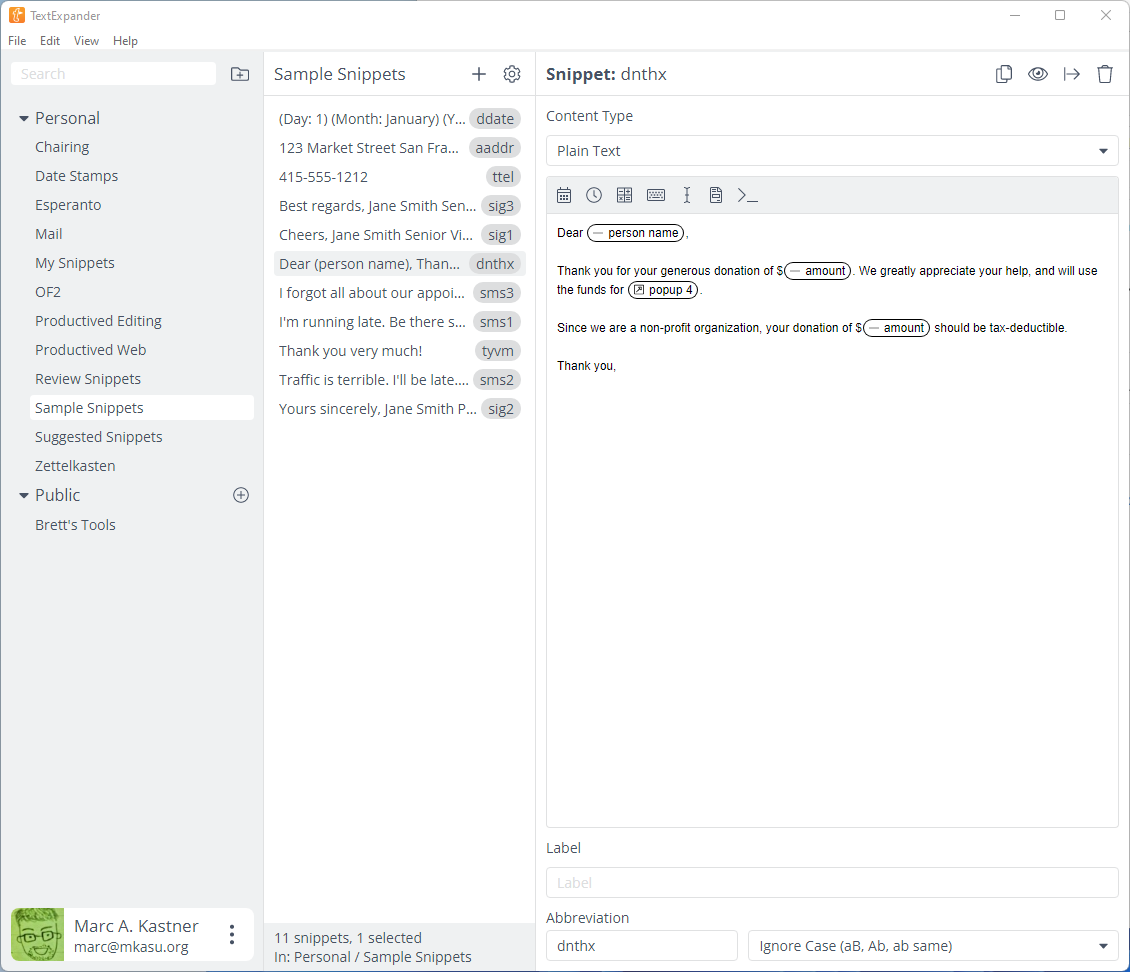
Task: Open the Help menu
Action: (x=125, y=41)
